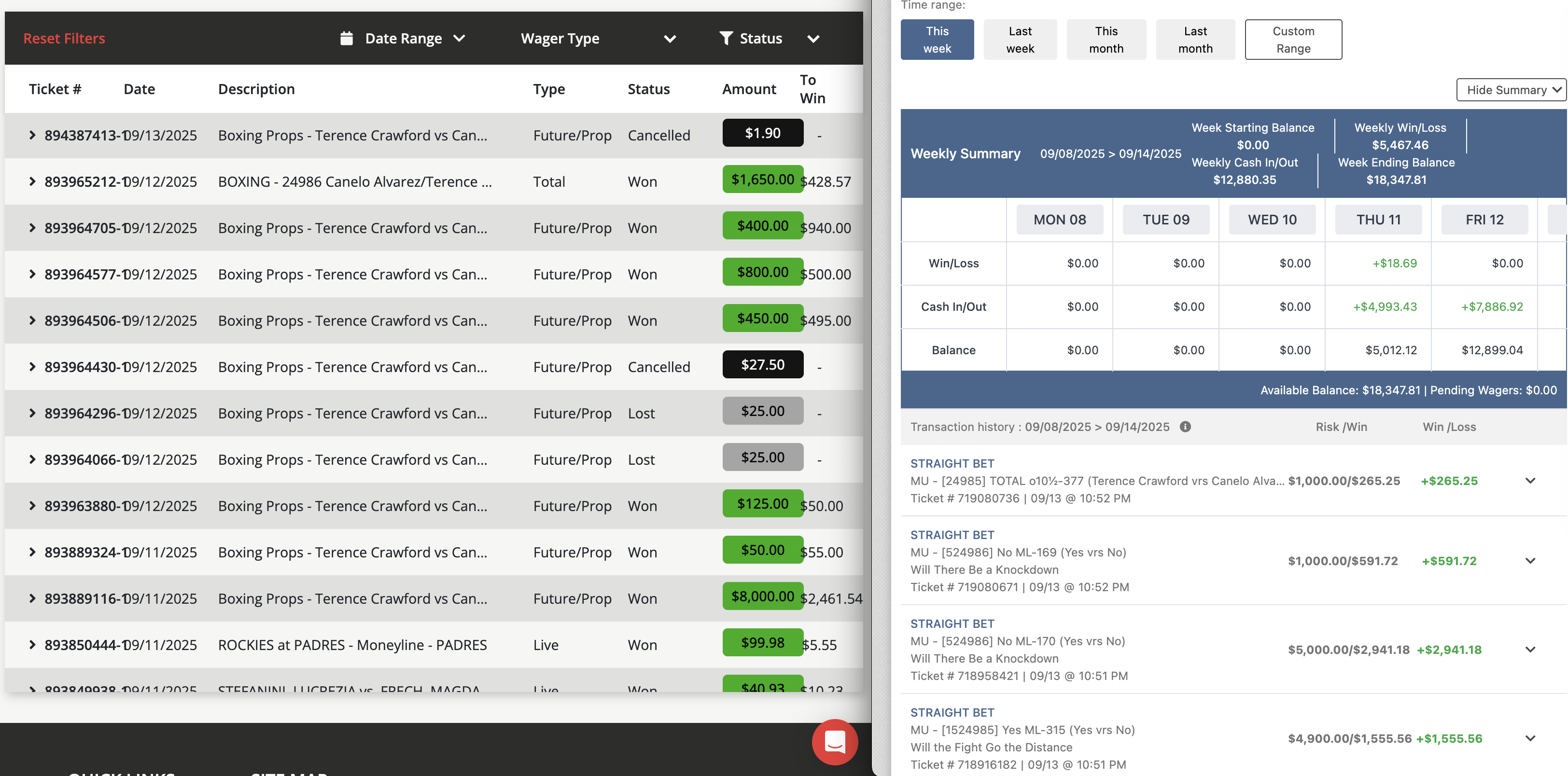
Task: Select the Last month time range
Action: click(1195, 40)
